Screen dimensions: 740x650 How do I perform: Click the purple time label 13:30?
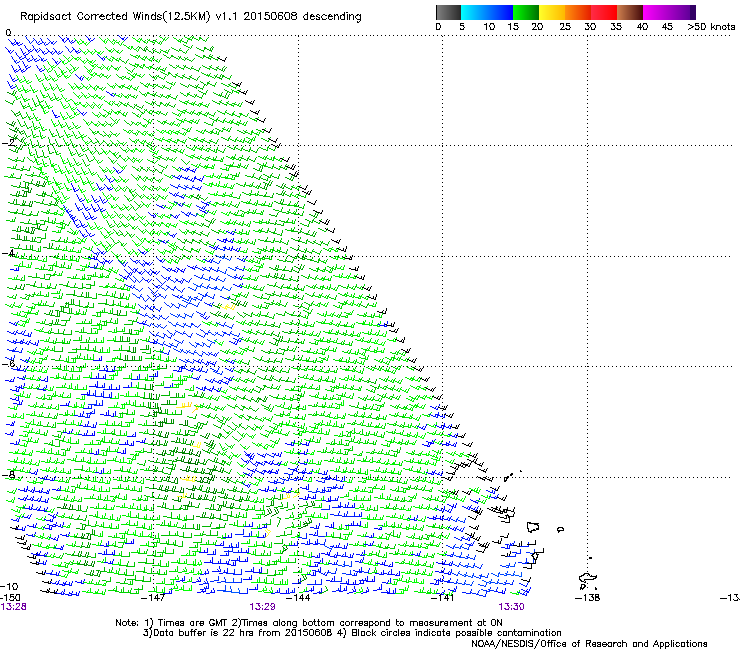pyautogui.click(x=512, y=607)
